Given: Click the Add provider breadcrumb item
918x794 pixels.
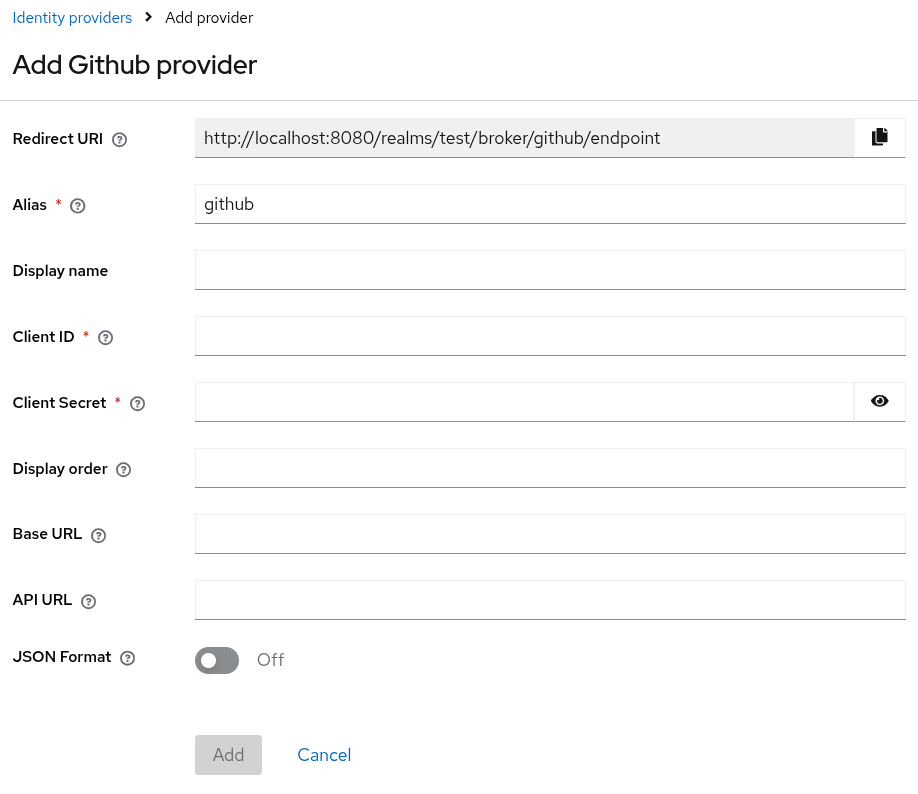Looking at the screenshot, I should coord(209,17).
